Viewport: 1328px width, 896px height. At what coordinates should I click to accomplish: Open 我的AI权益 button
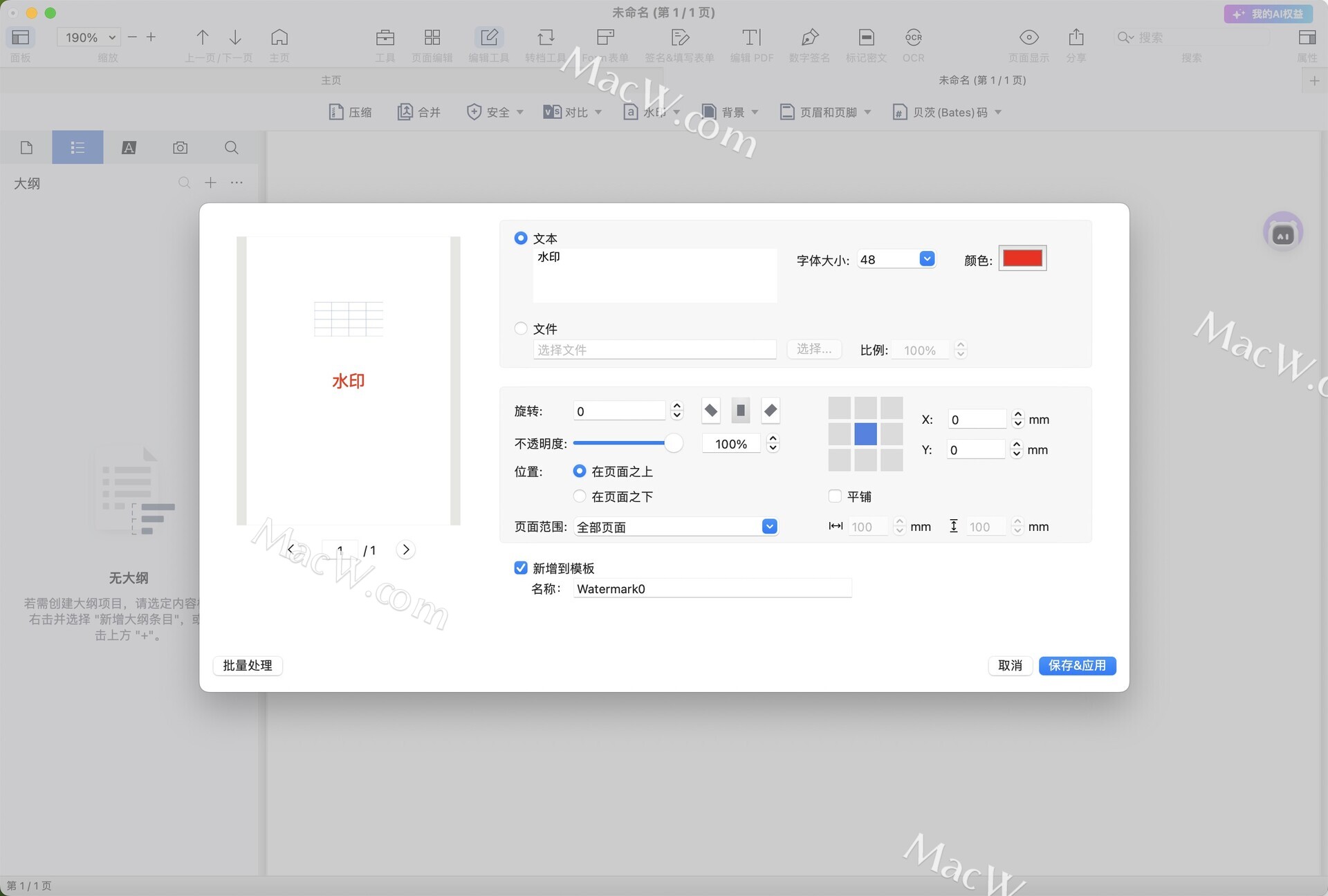pyautogui.click(x=1269, y=14)
